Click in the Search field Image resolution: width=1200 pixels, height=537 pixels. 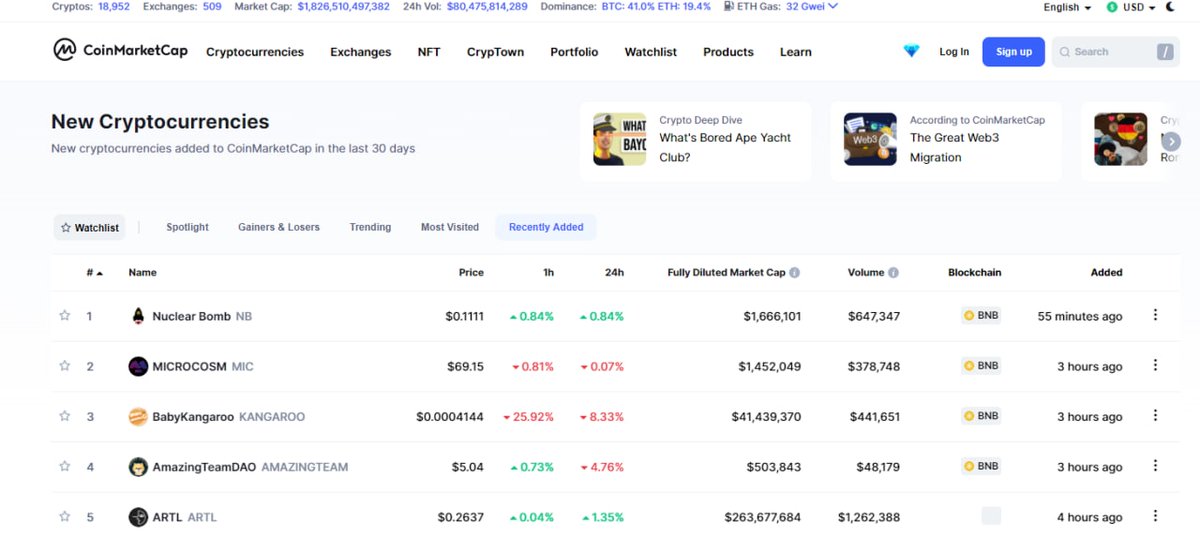click(1115, 52)
